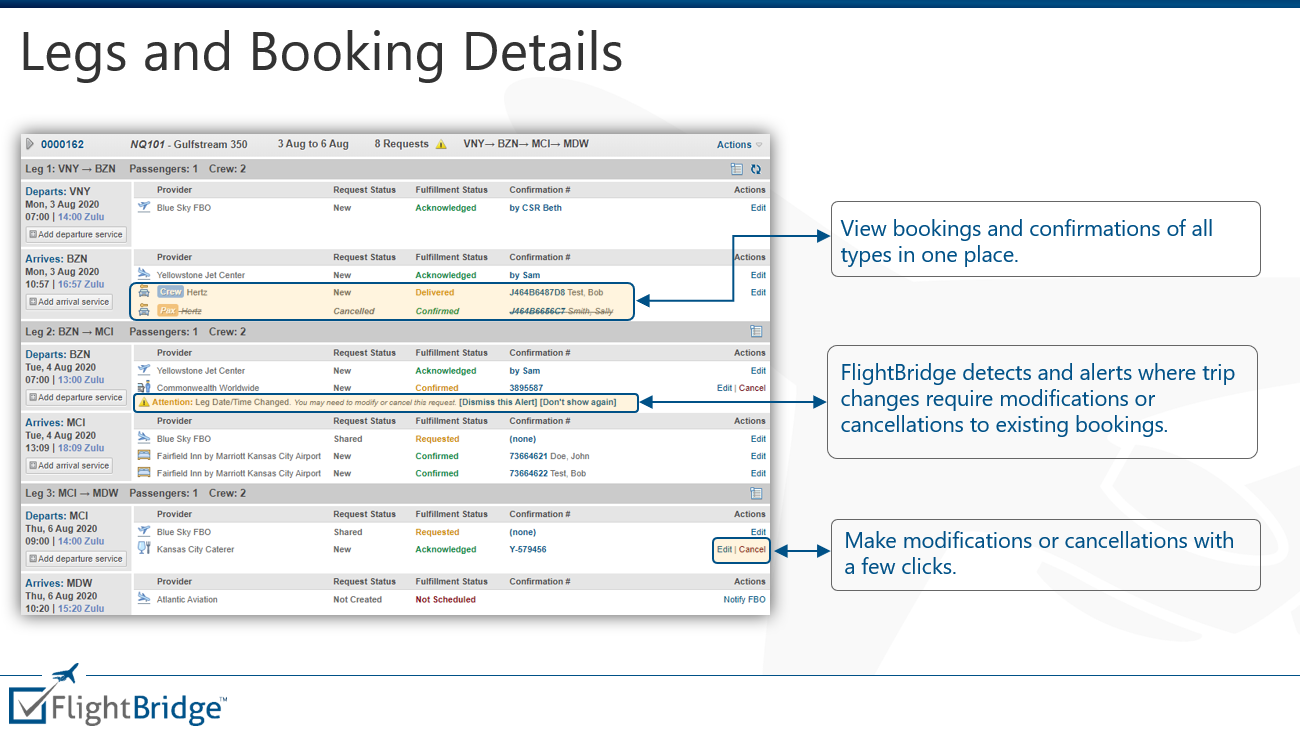
Task: Click the arrival jet icon for Yellowstone Jet Center
Action: pyautogui.click(x=144, y=275)
